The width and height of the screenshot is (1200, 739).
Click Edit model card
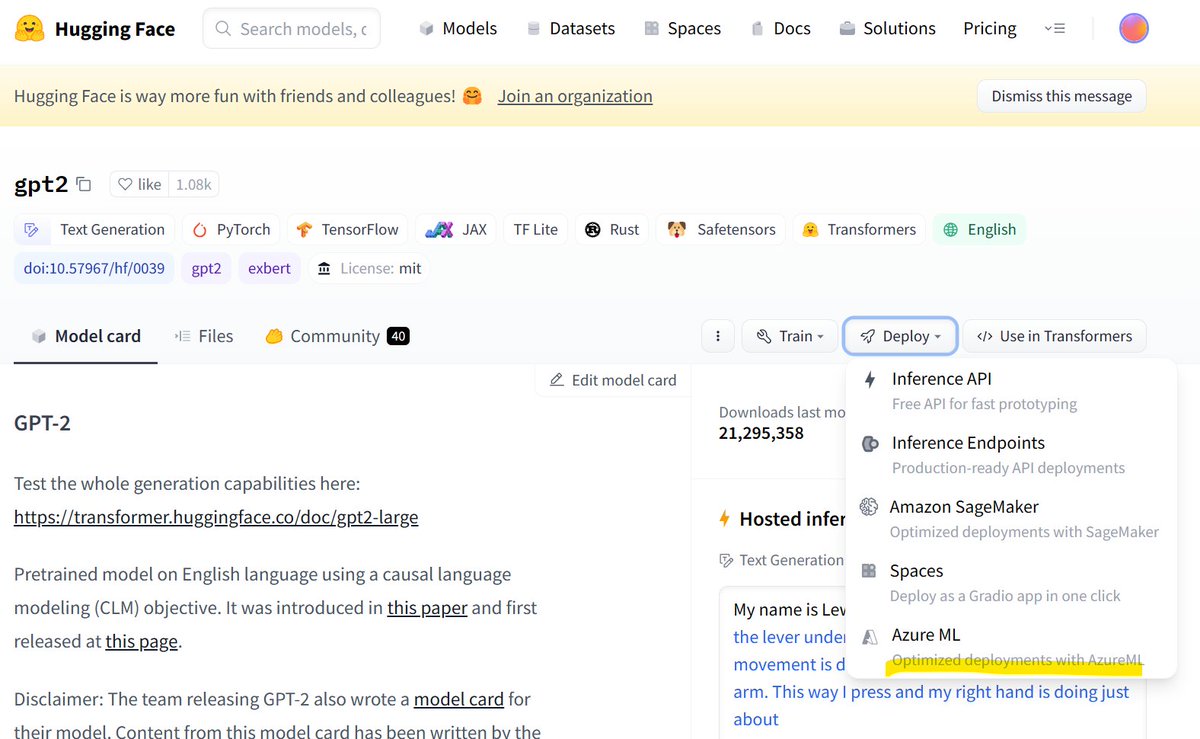click(613, 380)
